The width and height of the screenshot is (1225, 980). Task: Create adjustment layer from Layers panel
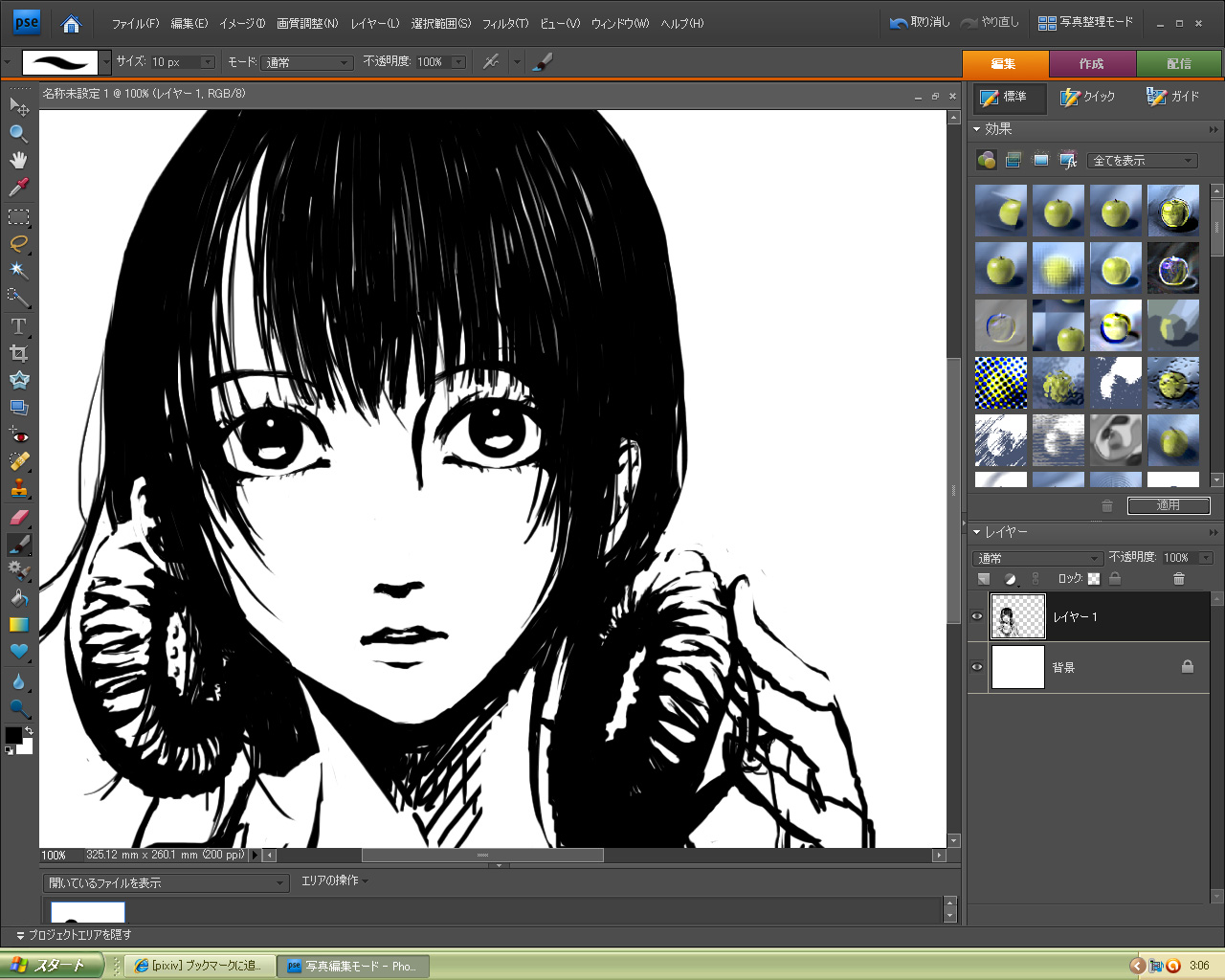click(1010, 579)
